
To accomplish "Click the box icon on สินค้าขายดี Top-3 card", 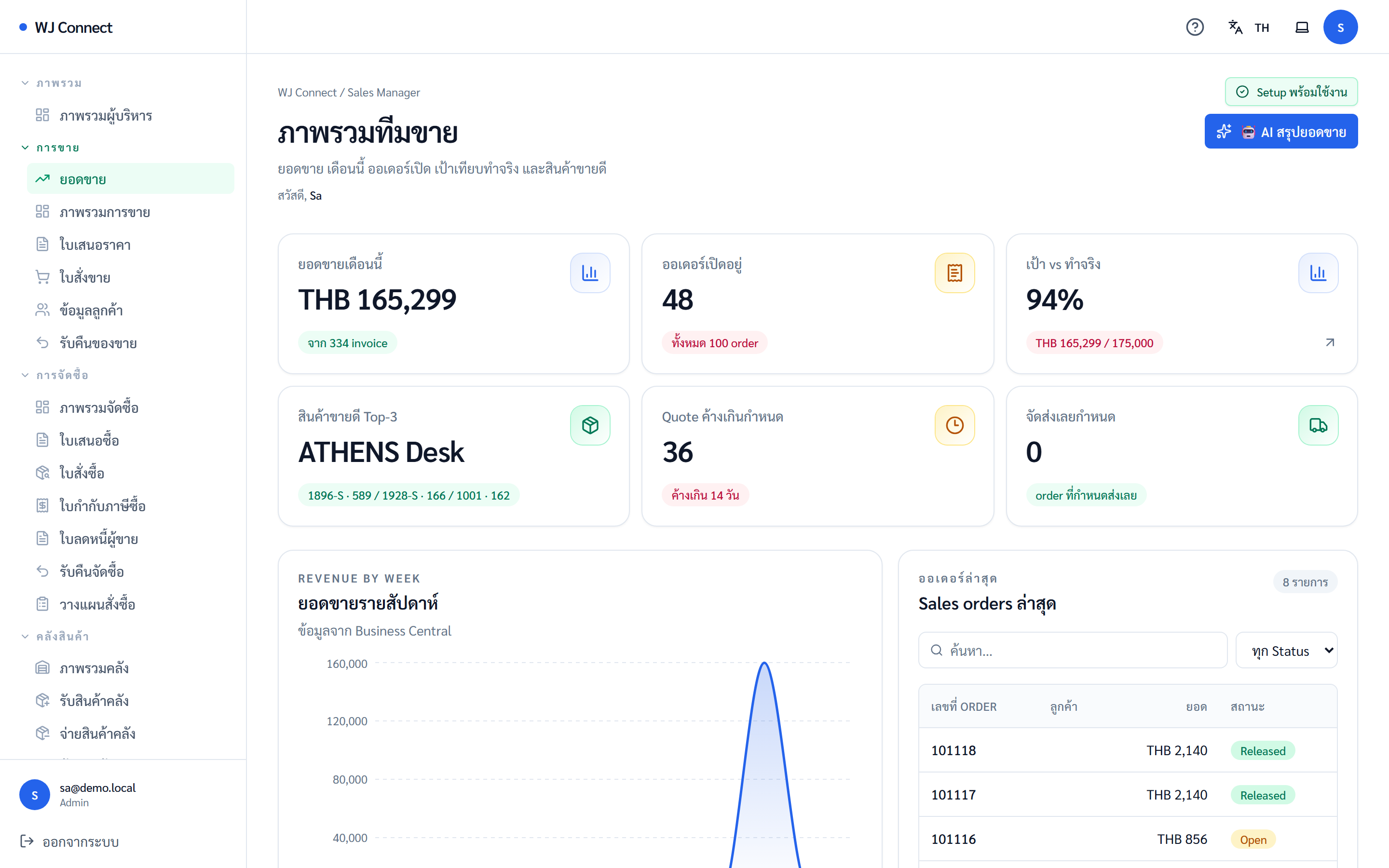I will [589, 425].
